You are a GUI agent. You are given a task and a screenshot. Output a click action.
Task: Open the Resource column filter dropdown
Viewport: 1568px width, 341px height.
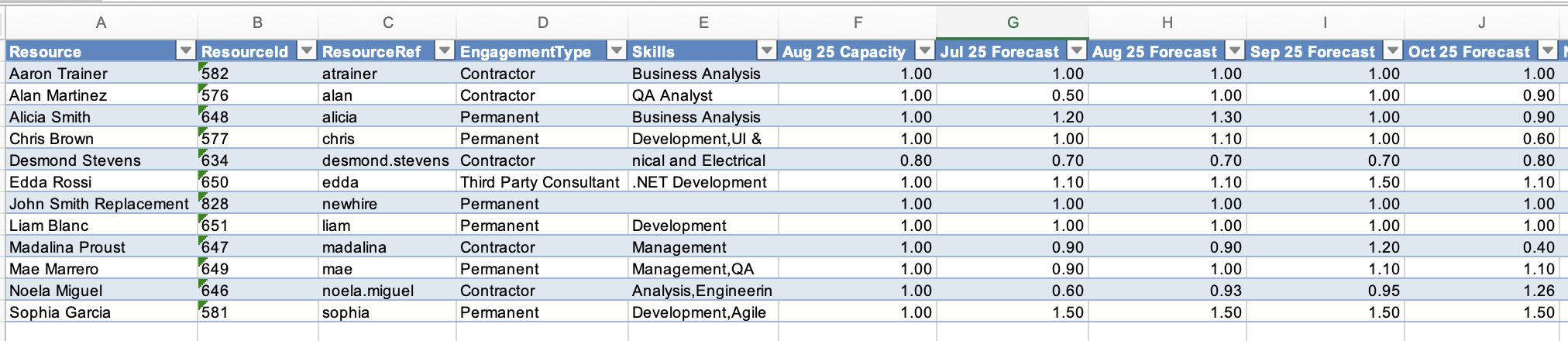(x=185, y=51)
